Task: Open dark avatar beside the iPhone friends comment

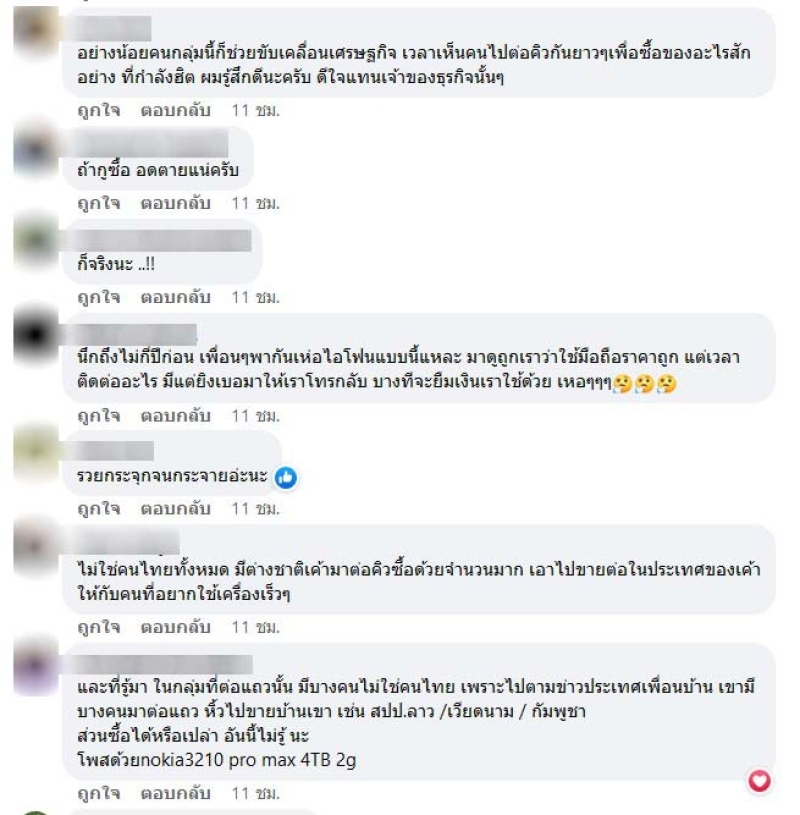Action: point(35,335)
